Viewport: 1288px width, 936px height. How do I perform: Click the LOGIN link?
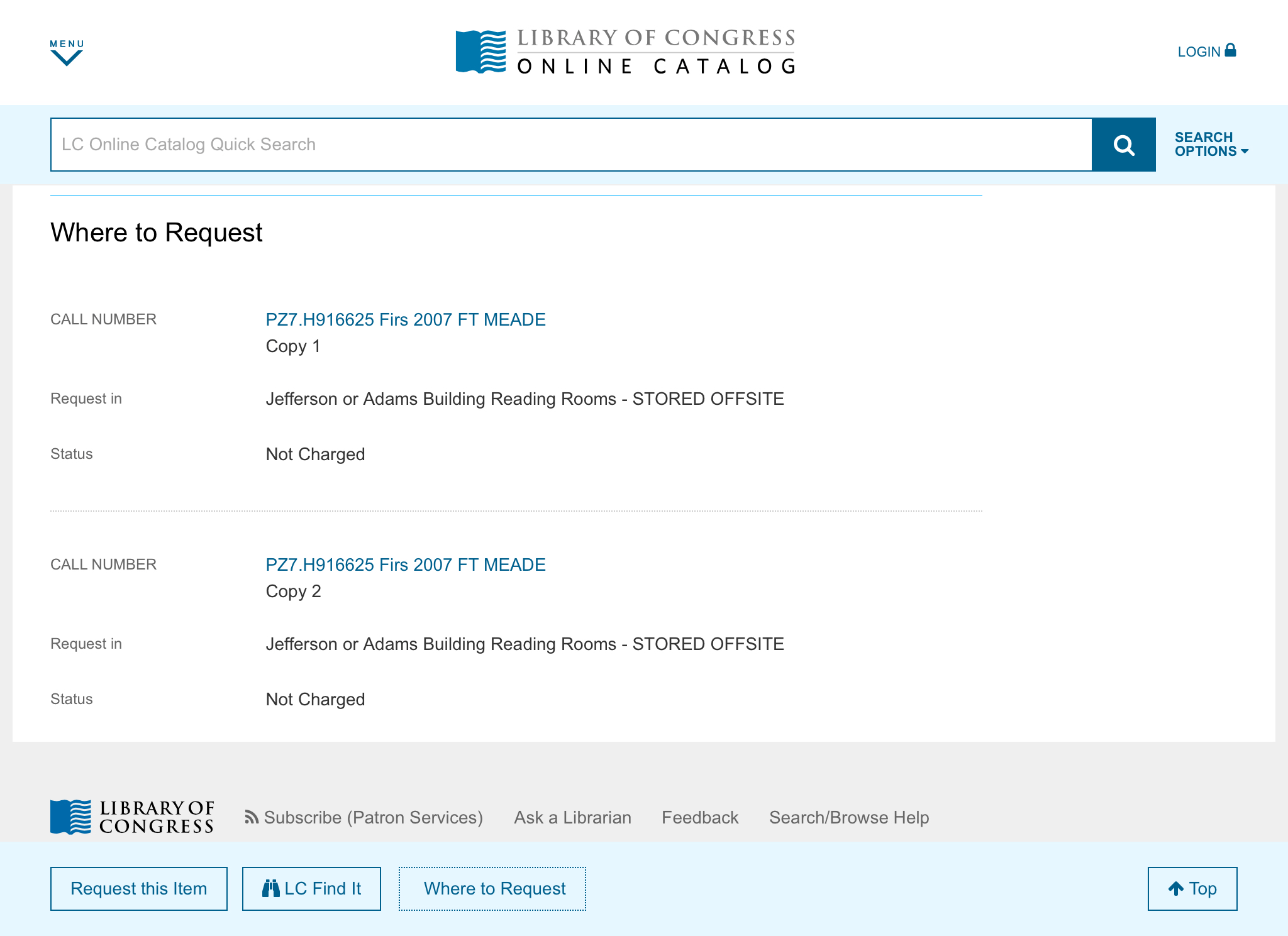pyautogui.click(x=1199, y=52)
